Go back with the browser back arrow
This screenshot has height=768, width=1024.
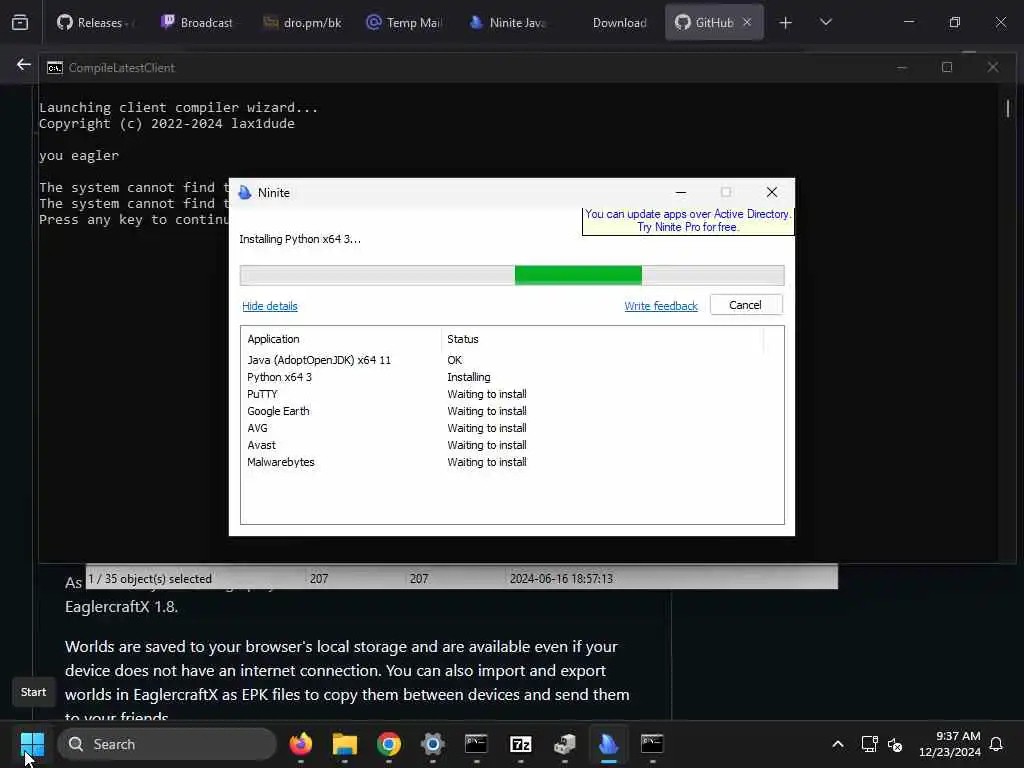(24, 65)
